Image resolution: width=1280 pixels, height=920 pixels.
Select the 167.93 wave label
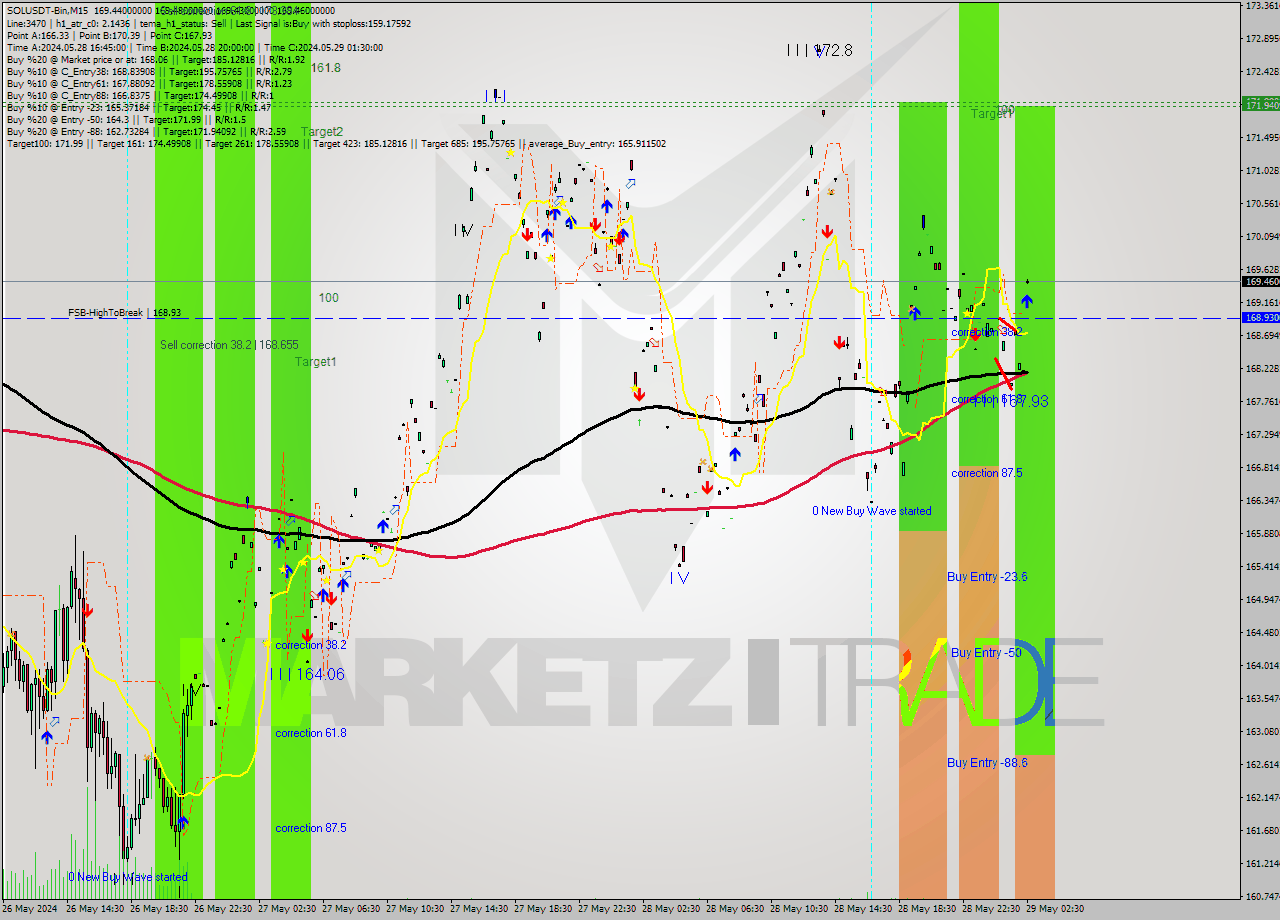(1010, 401)
